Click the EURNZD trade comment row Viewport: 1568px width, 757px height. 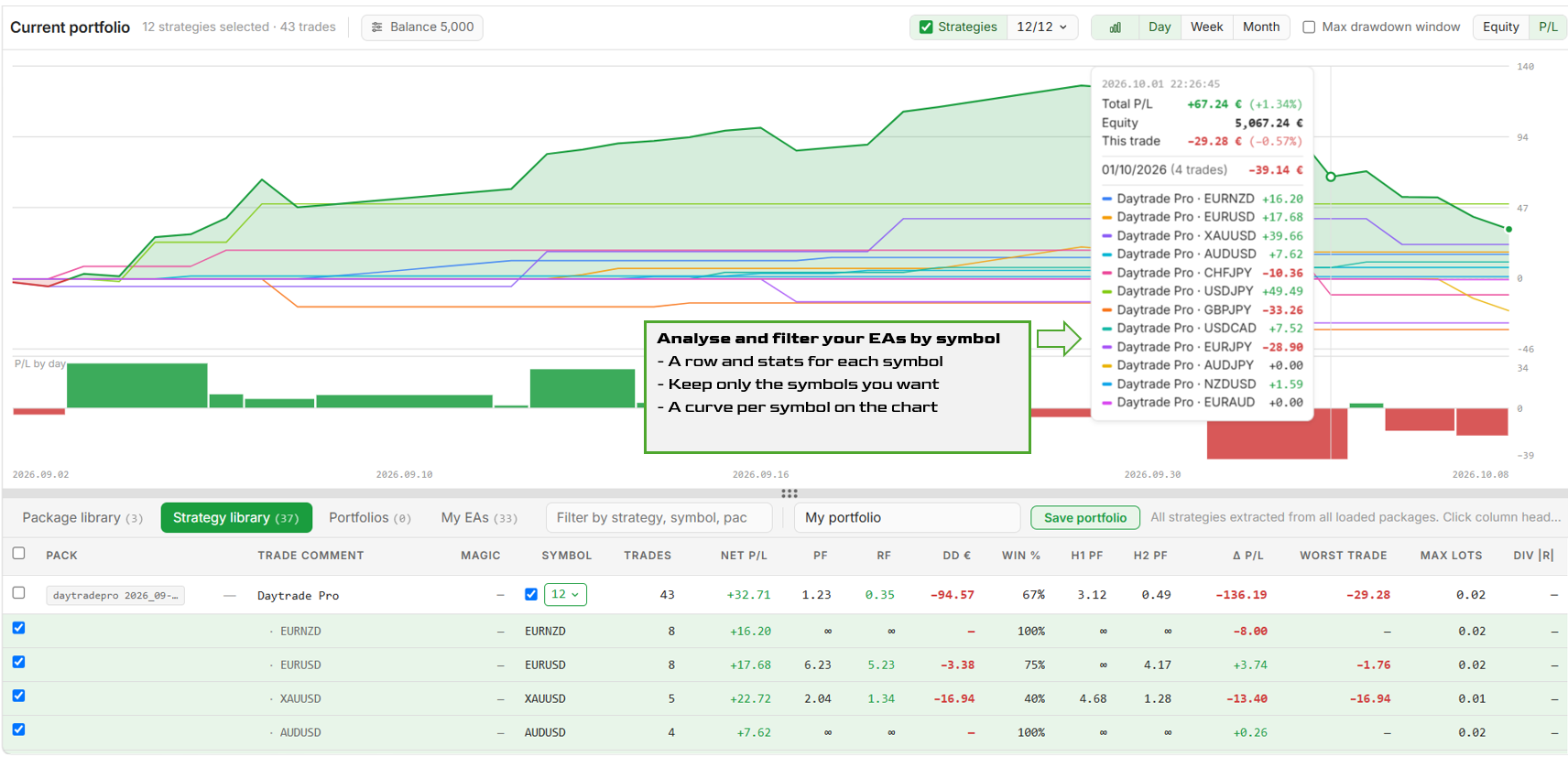pyautogui.click(x=300, y=632)
